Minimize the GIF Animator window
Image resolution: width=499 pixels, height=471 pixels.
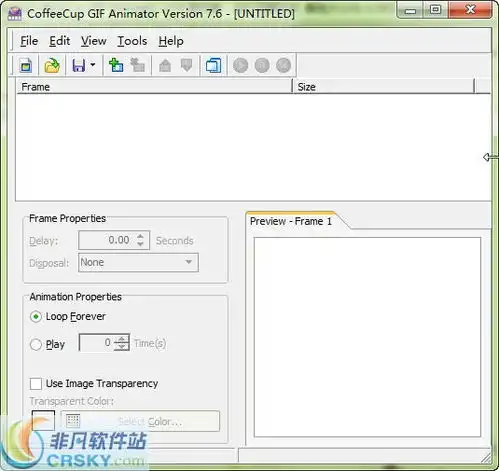[x=410, y=11]
